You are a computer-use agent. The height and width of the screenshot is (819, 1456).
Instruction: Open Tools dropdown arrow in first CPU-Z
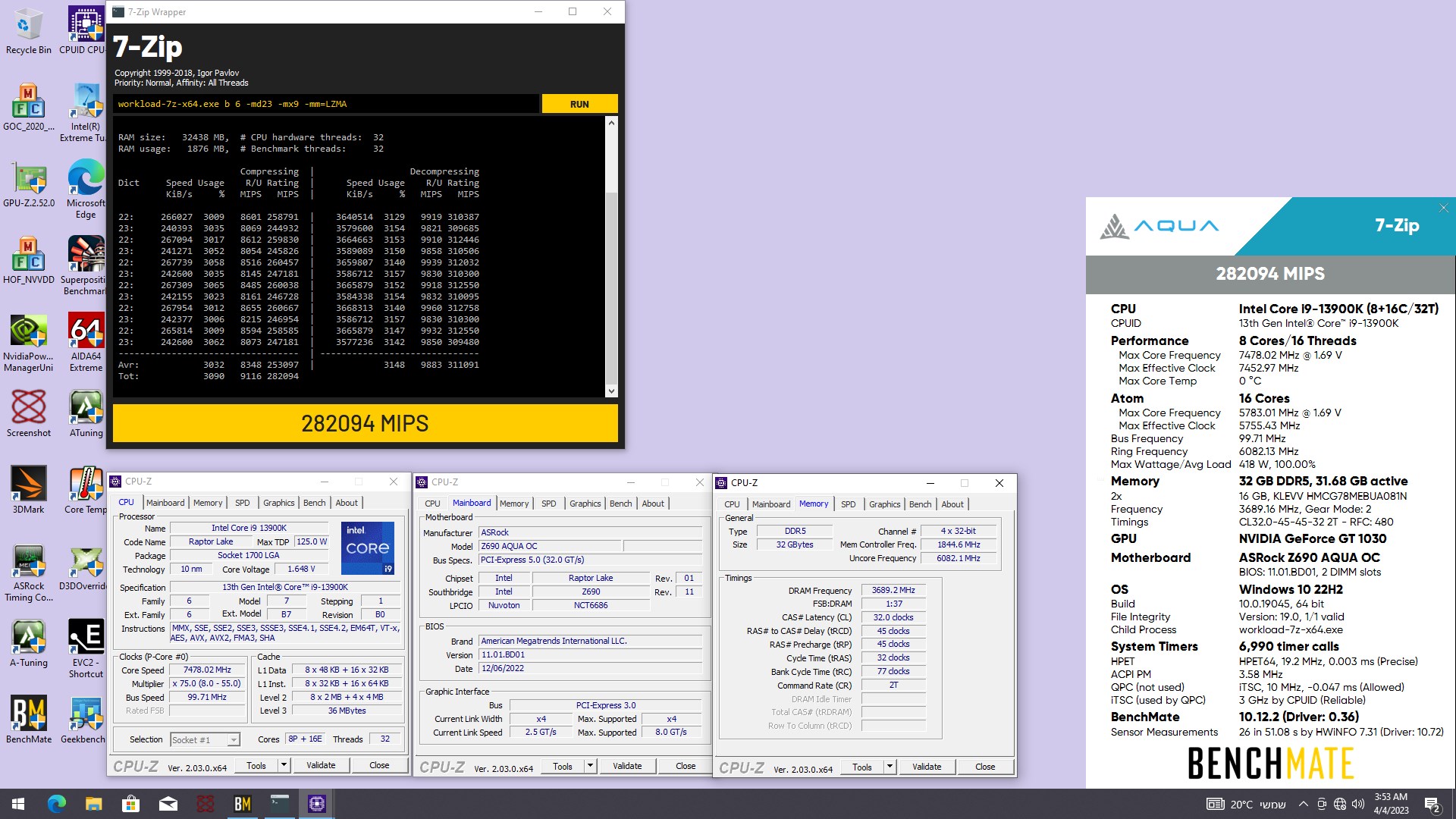click(284, 766)
